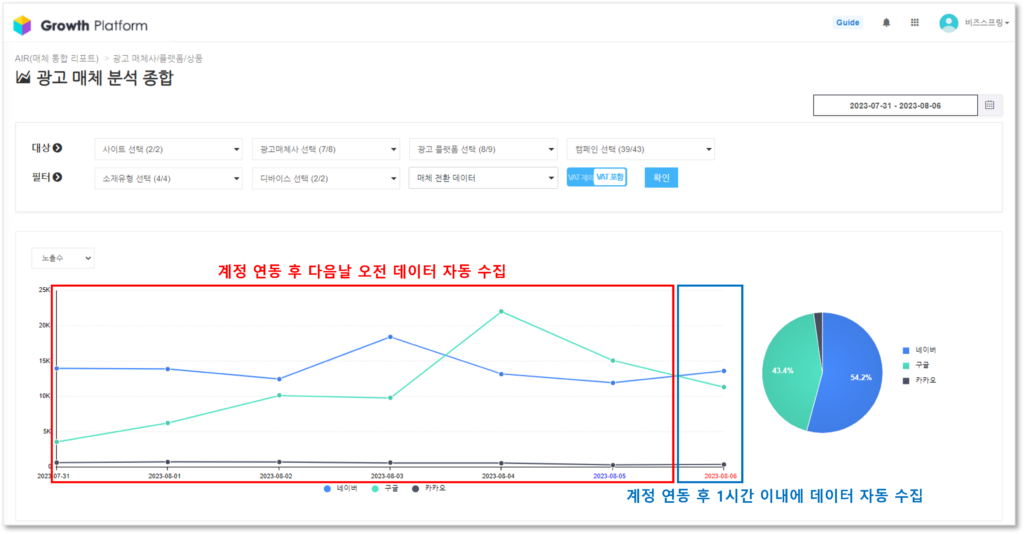Screen dimensions: 1024x534
Task: Click the AIR(매체 통합 리포트) breadcrumb
Action: (x=56, y=59)
